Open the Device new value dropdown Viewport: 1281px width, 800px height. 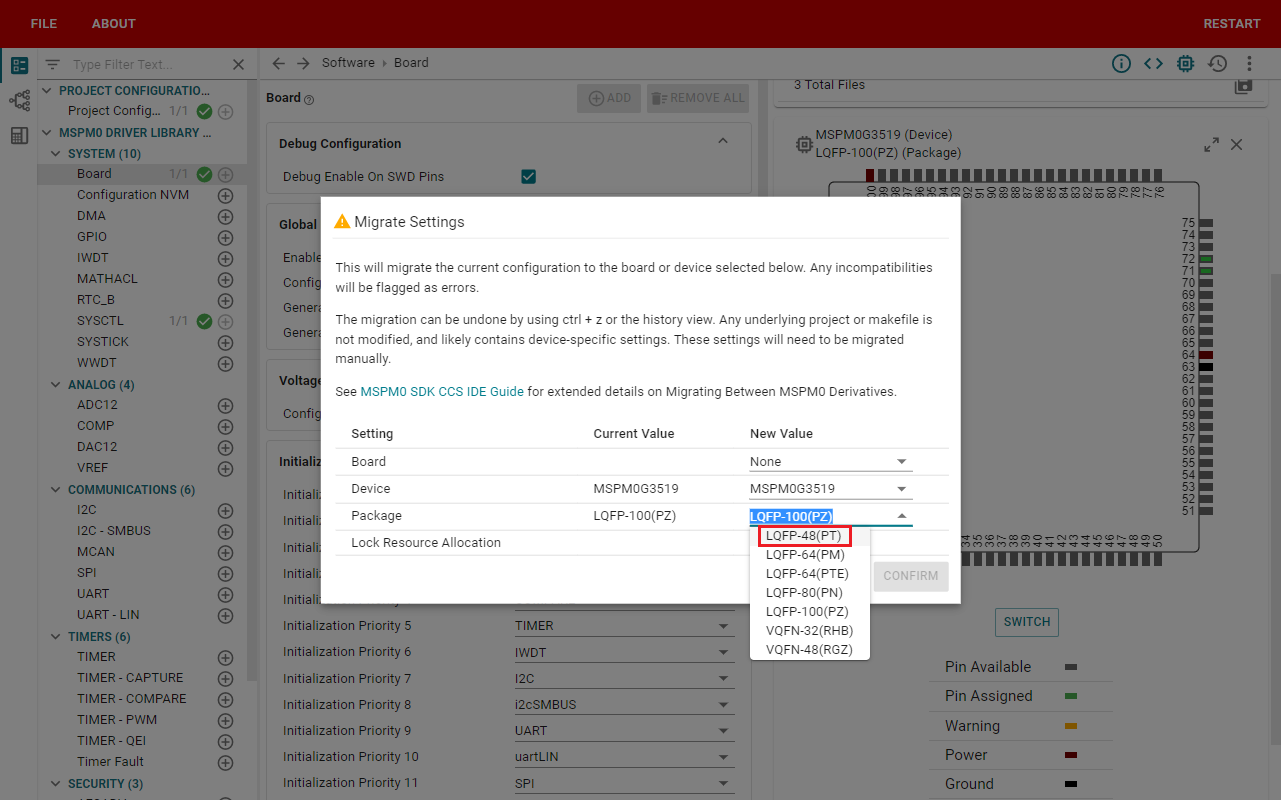coord(831,489)
